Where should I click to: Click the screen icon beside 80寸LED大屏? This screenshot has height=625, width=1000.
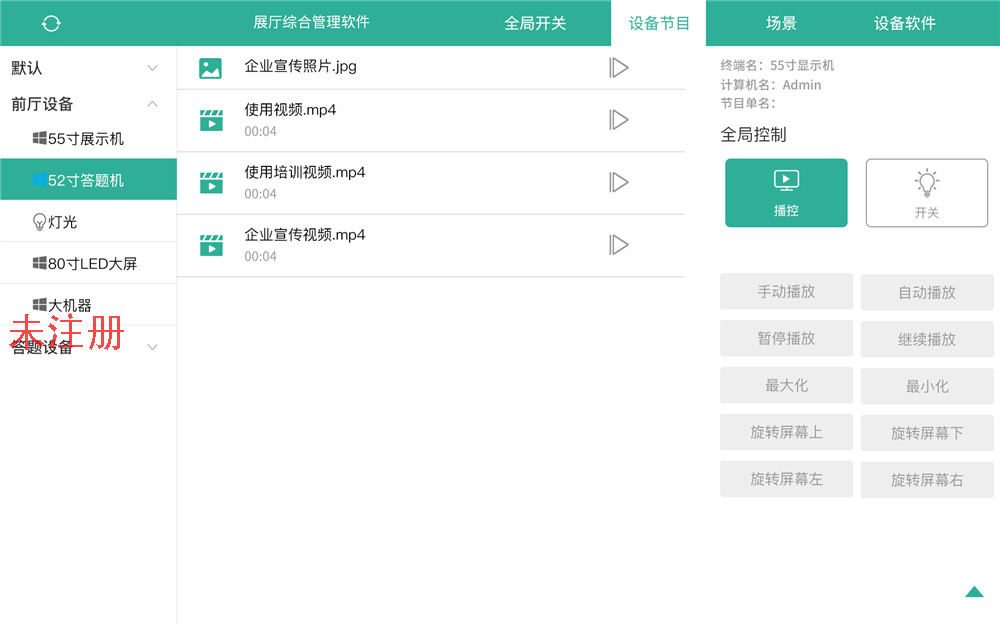pyautogui.click(x=39, y=262)
